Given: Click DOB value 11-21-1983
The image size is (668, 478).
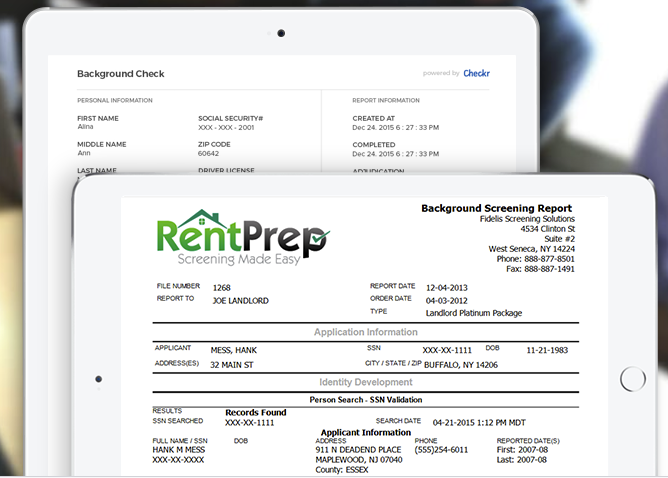Looking at the screenshot, I should (x=547, y=350).
